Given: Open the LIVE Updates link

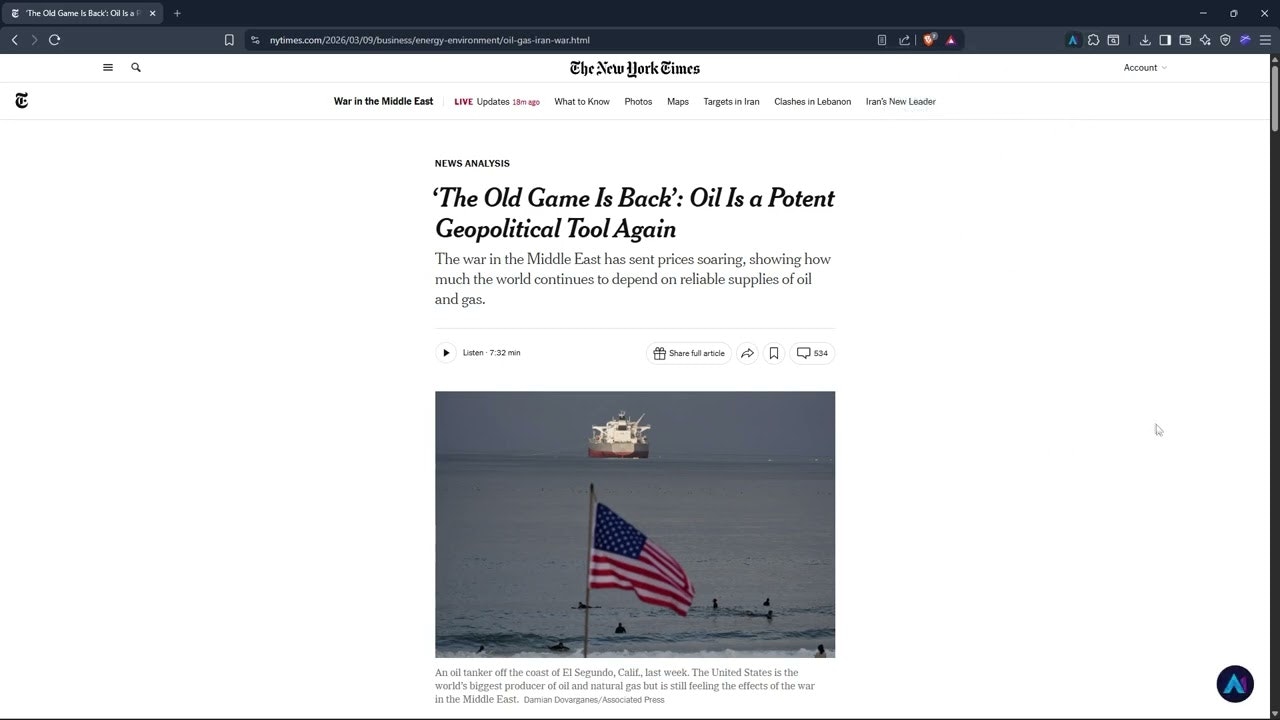Looking at the screenshot, I should coord(497,102).
